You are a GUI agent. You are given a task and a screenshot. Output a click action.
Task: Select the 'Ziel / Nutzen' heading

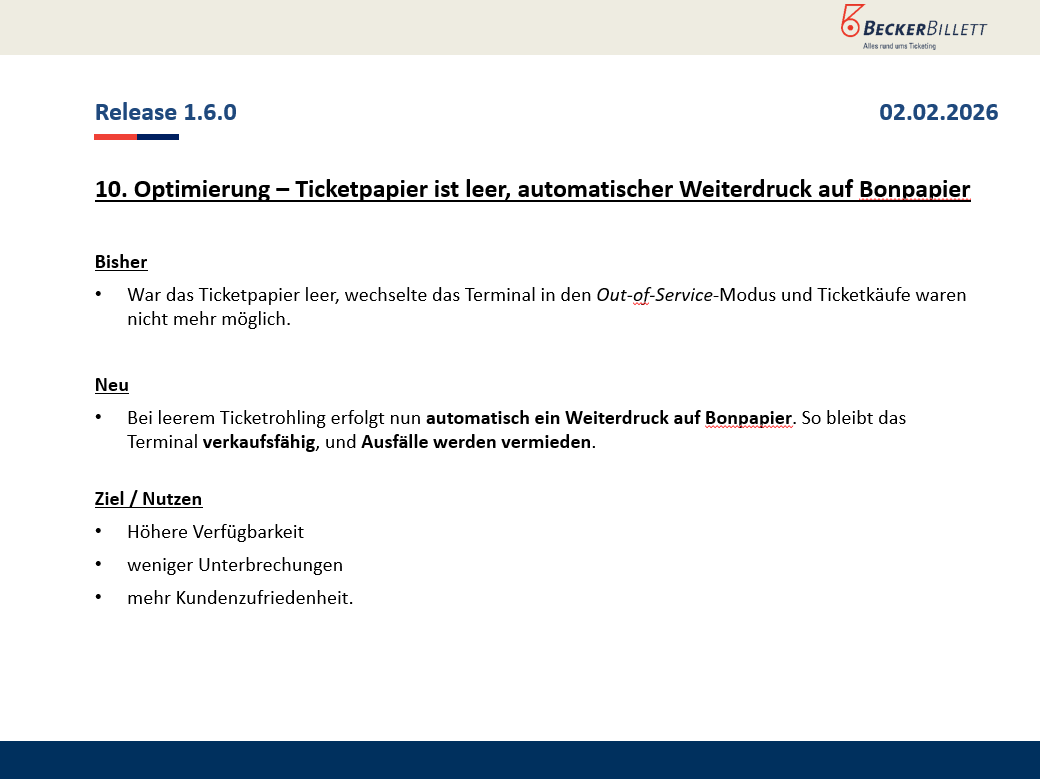click(x=148, y=499)
